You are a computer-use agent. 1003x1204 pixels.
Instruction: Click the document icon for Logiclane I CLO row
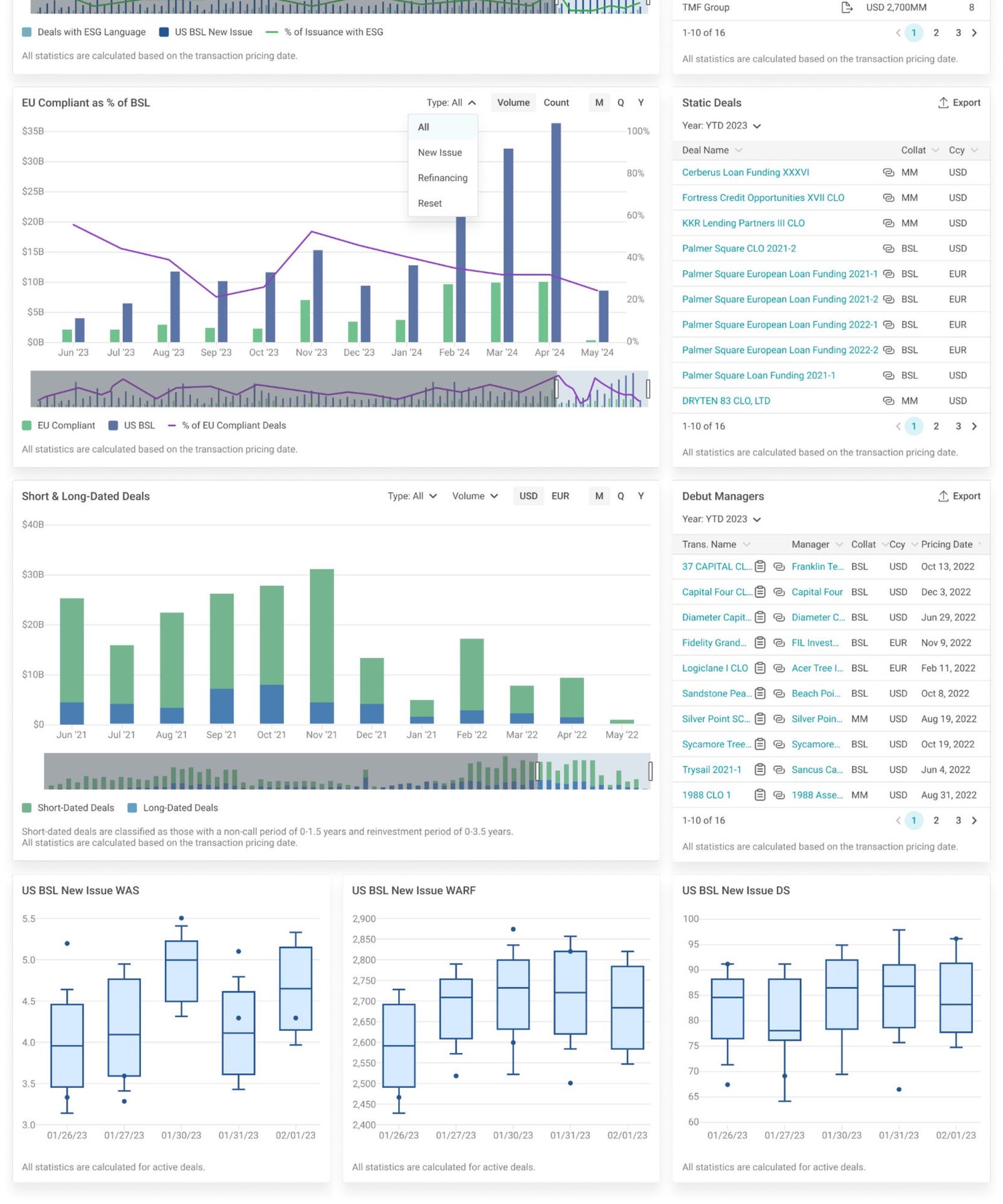click(760, 668)
